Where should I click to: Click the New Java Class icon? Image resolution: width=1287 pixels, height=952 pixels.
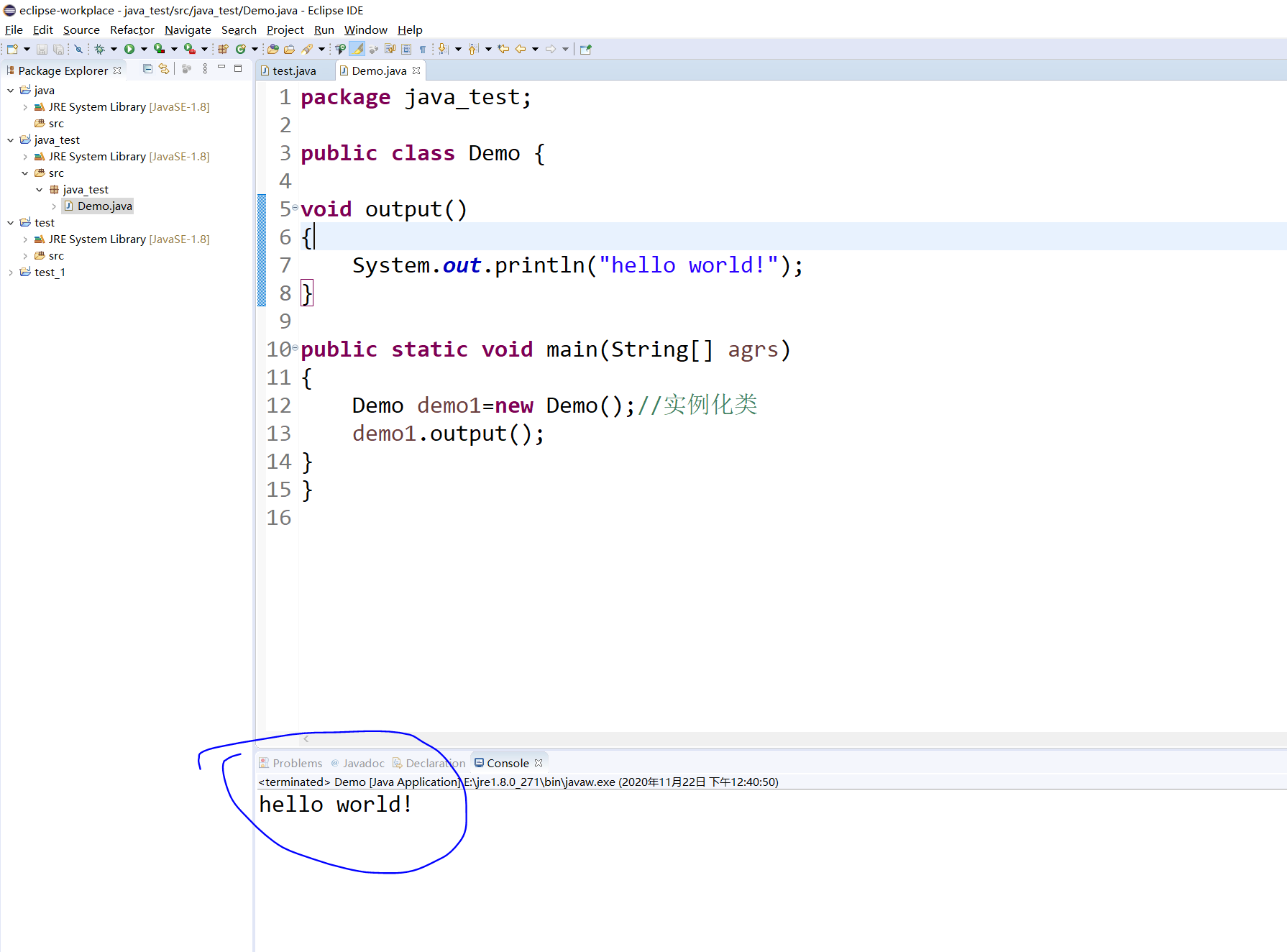pos(241,49)
